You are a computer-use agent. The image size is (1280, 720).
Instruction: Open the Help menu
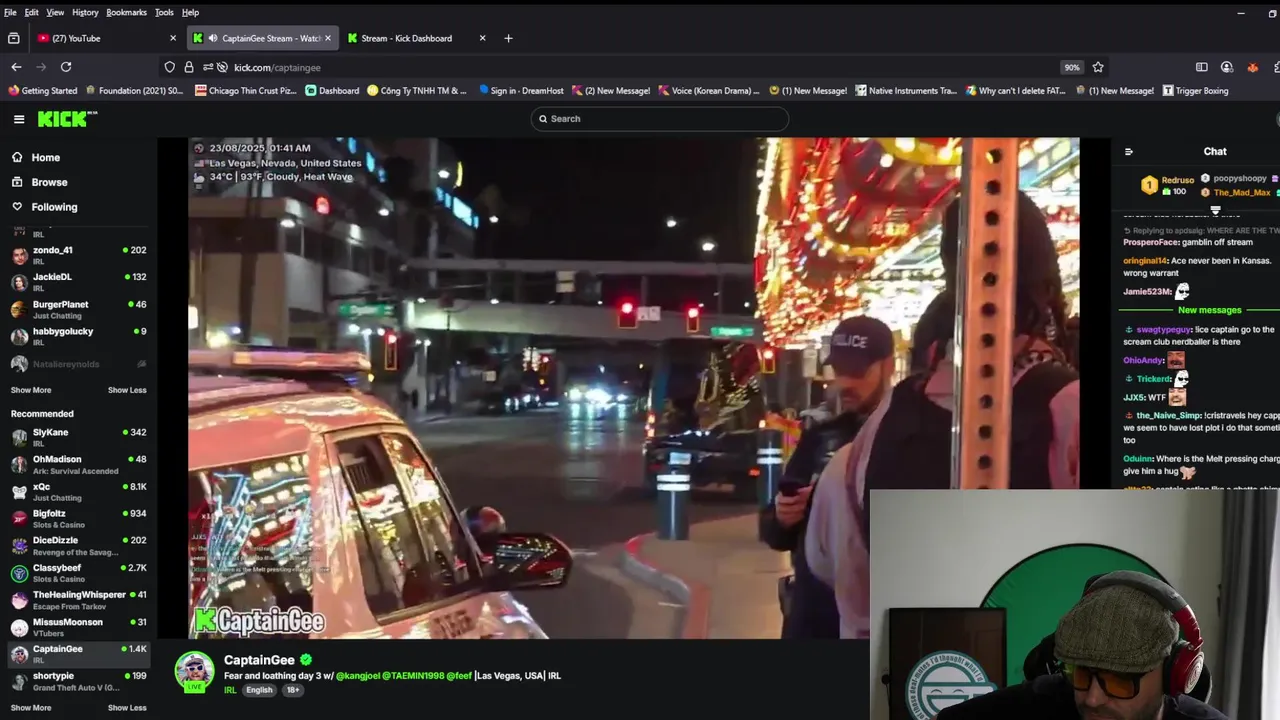click(190, 12)
